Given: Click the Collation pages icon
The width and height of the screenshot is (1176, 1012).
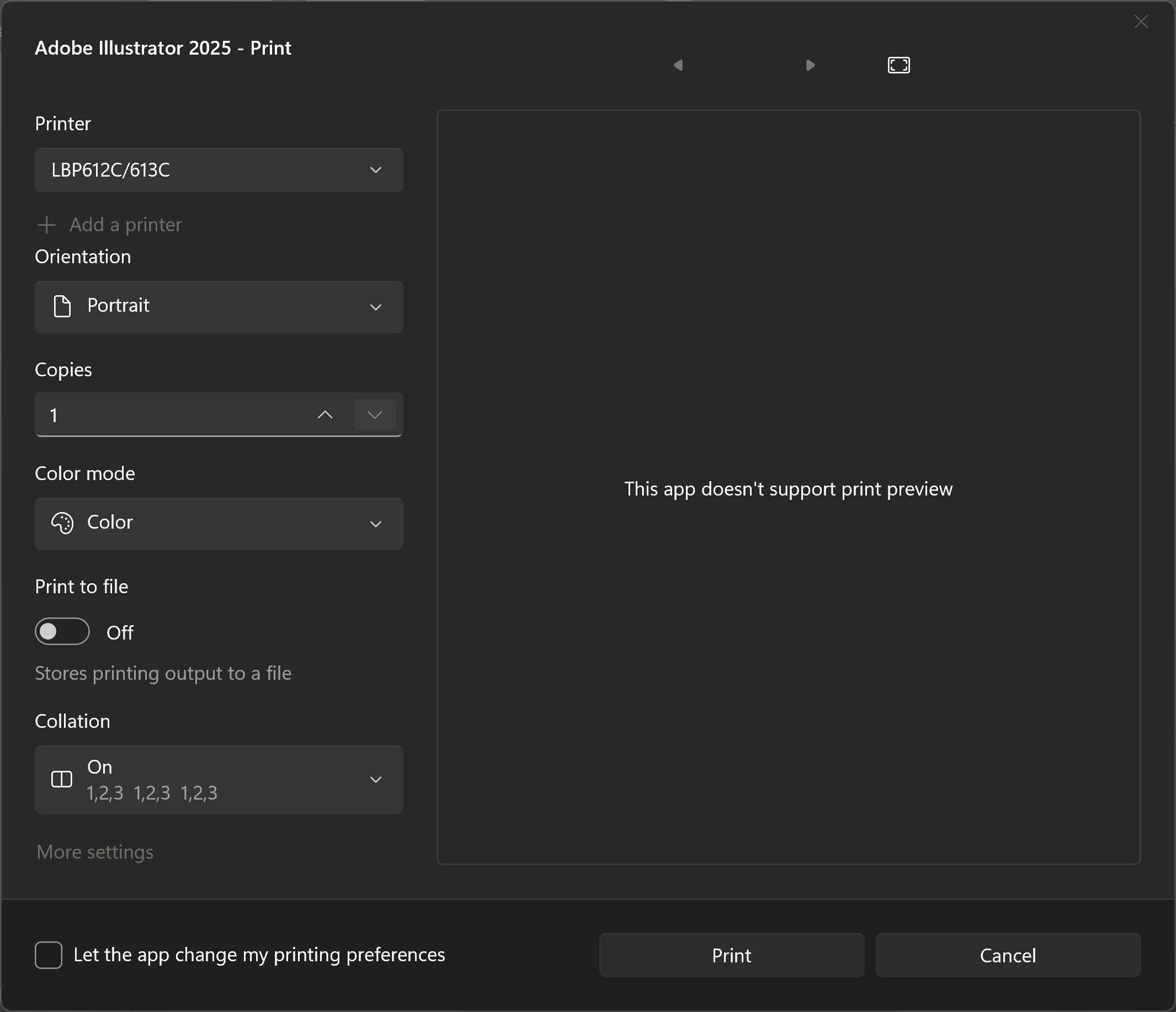Looking at the screenshot, I should [62, 779].
